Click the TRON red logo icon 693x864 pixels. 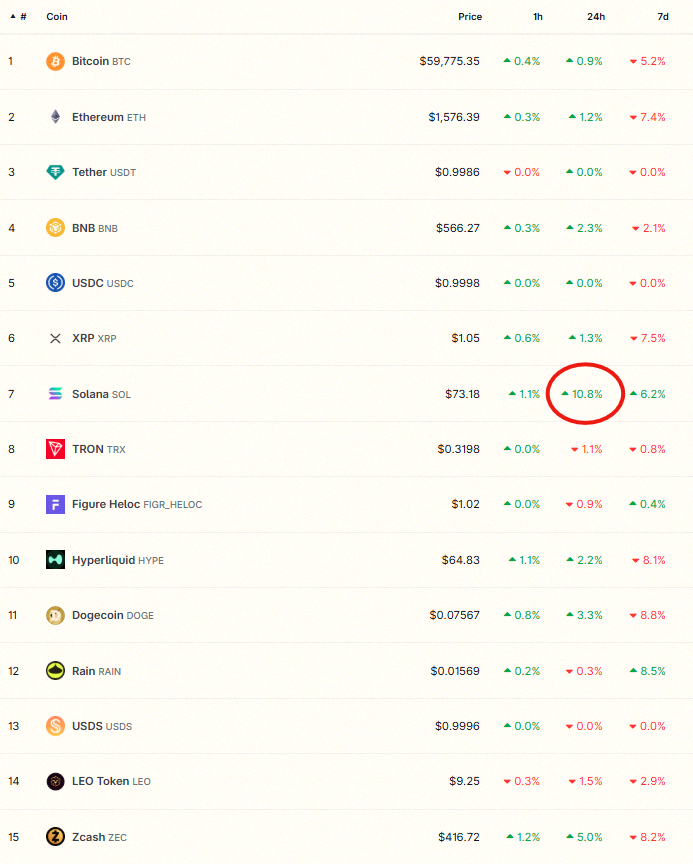55,449
